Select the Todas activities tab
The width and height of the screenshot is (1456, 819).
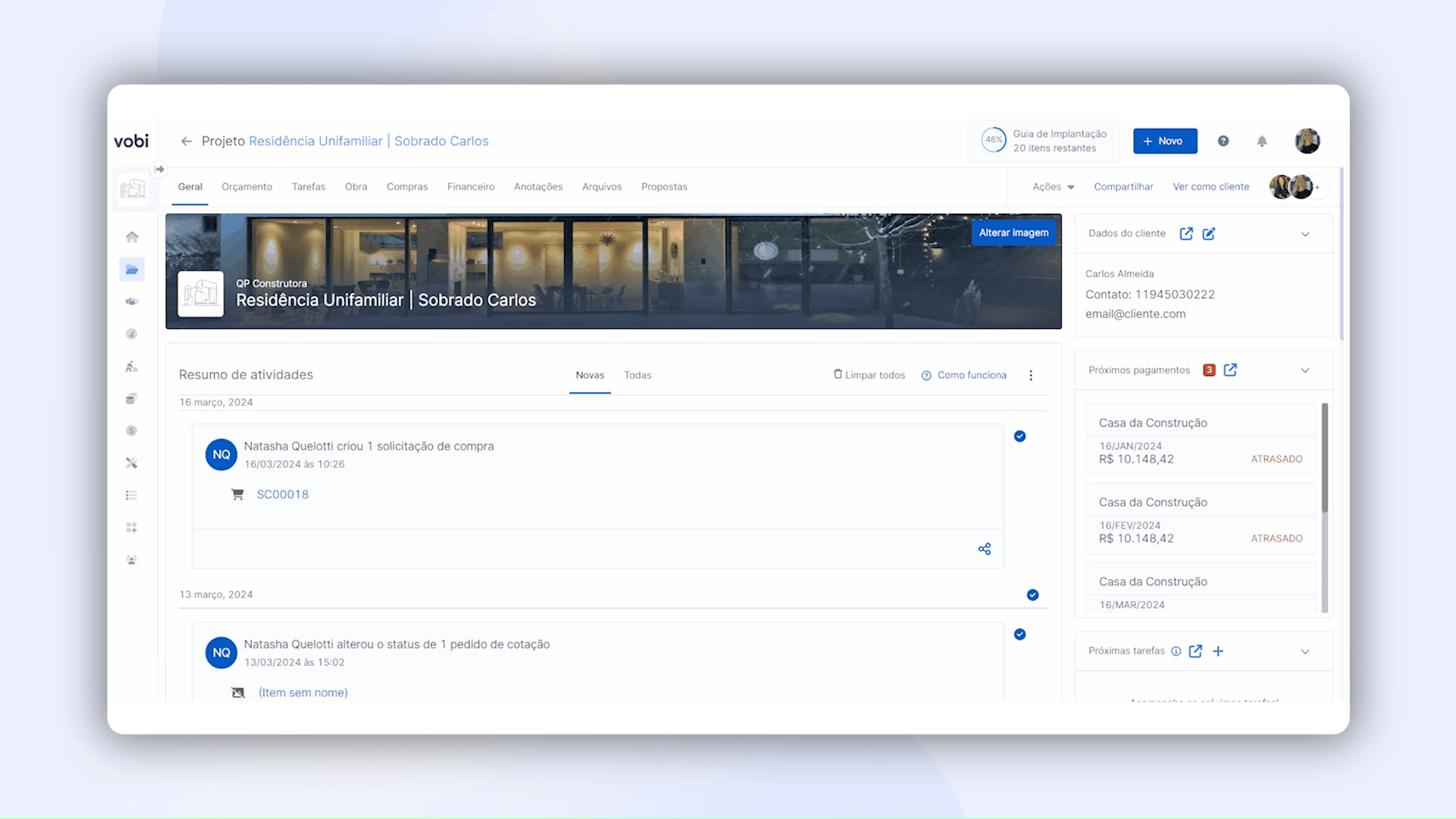click(x=637, y=375)
